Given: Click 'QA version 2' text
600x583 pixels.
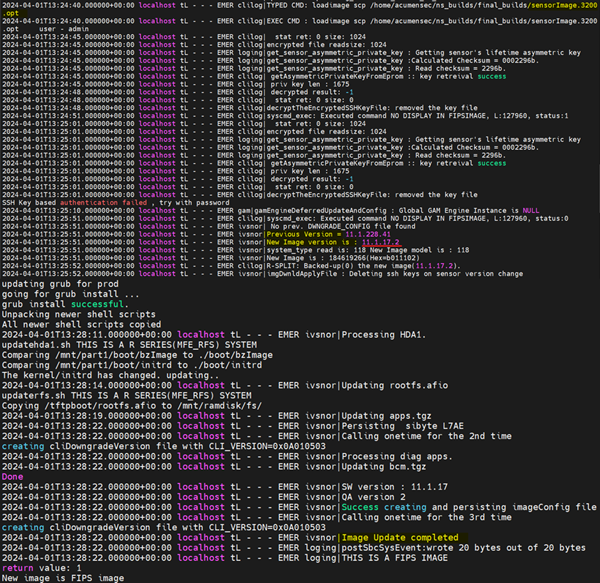Looking at the screenshot, I should (x=373, y=497).
